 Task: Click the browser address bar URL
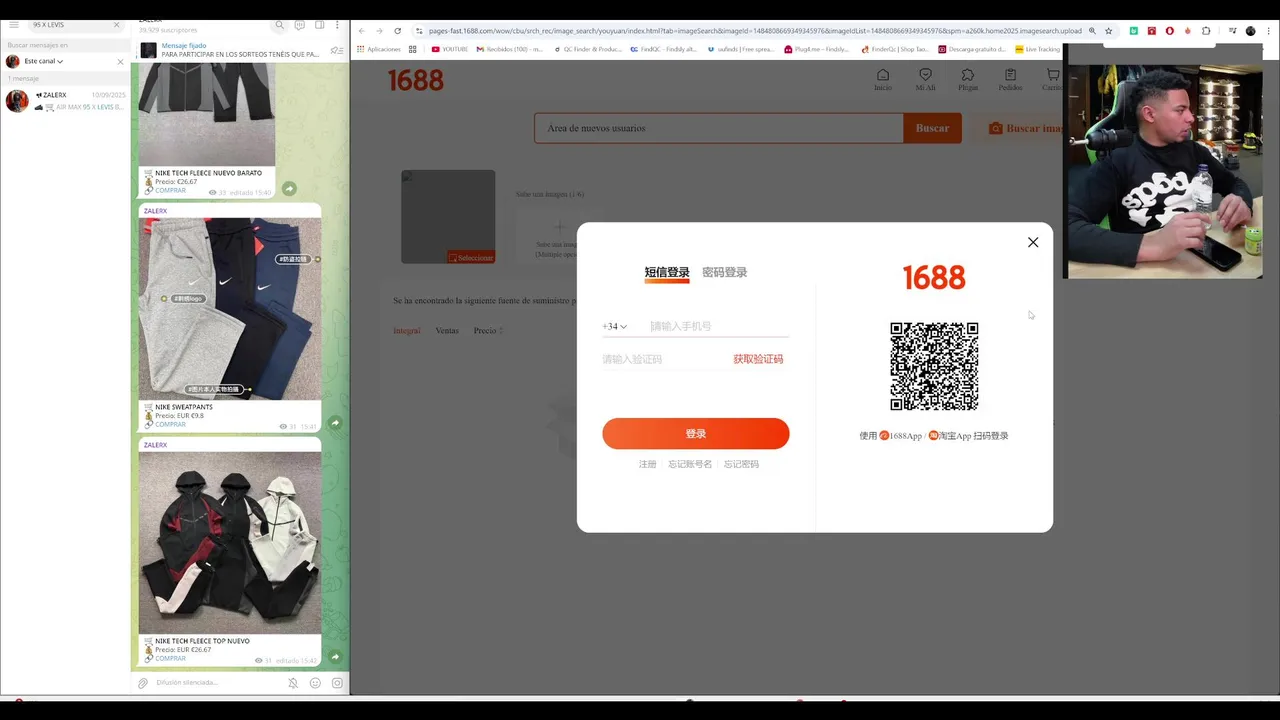(754, 31)
